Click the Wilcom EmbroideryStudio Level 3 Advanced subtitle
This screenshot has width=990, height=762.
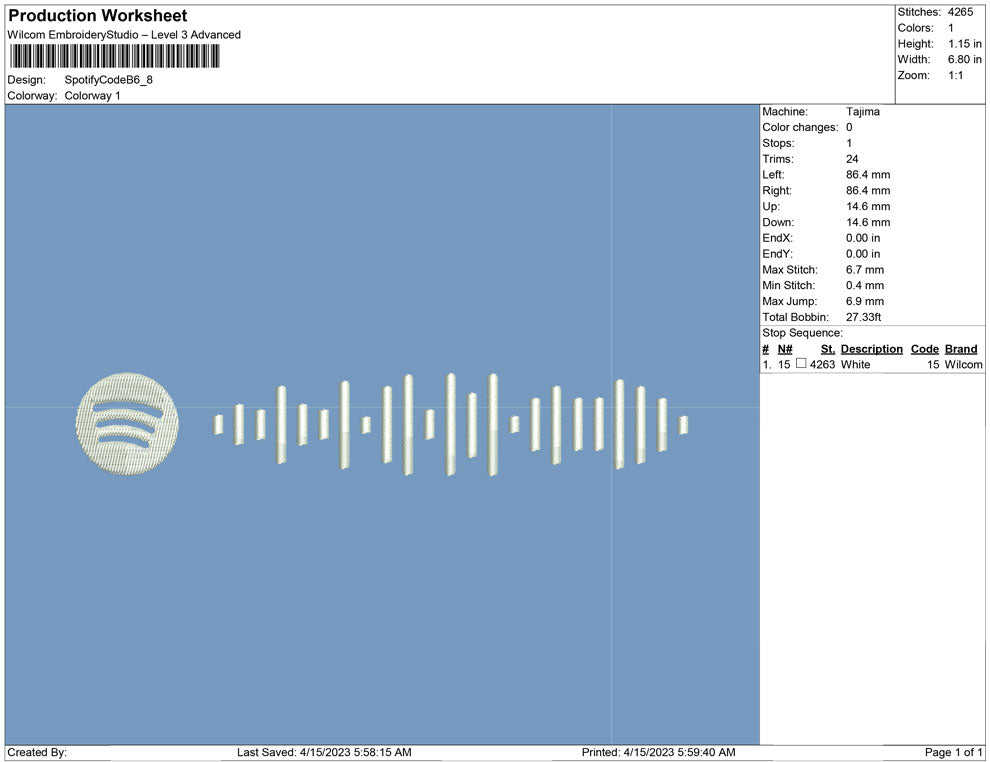[x=124, y=35]
